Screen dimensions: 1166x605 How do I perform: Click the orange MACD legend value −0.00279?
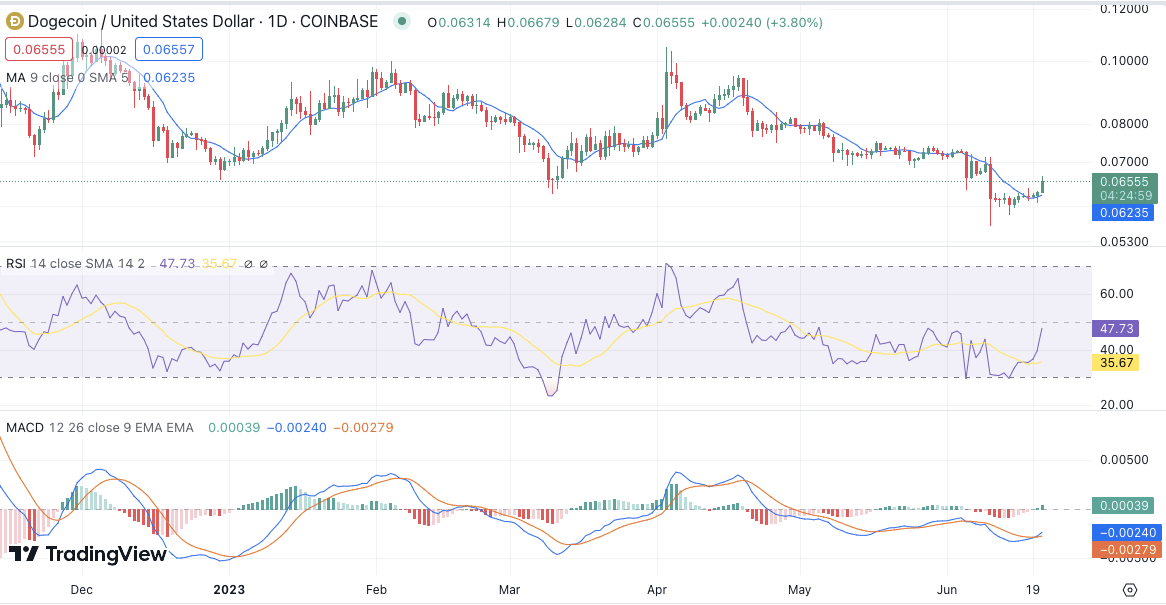pyautogui.click(x=364, y=427)
